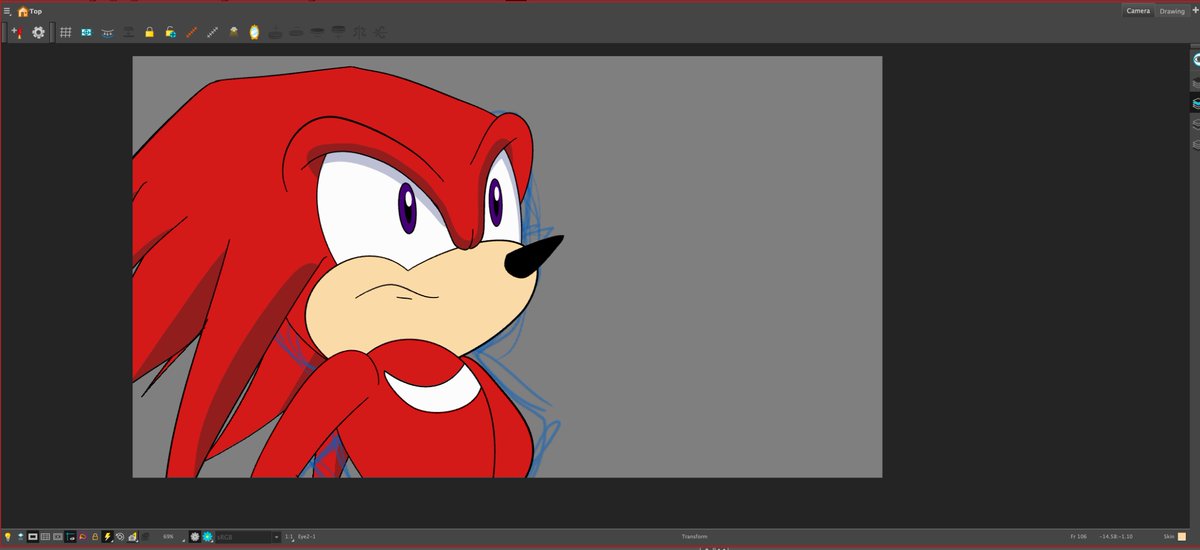
Task: Click the fourth layers icon in right sidebar
Action: (1196, 124)
